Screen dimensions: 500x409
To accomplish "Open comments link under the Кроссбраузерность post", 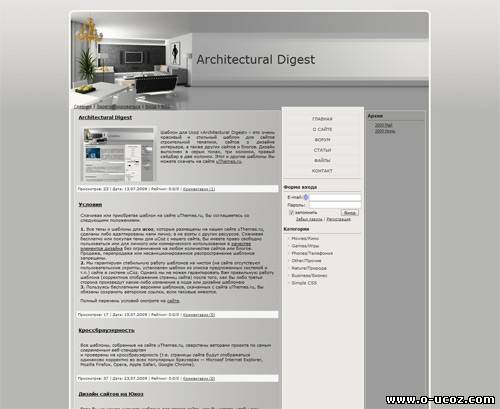I will pyautogui.click(x=199, y=378).
